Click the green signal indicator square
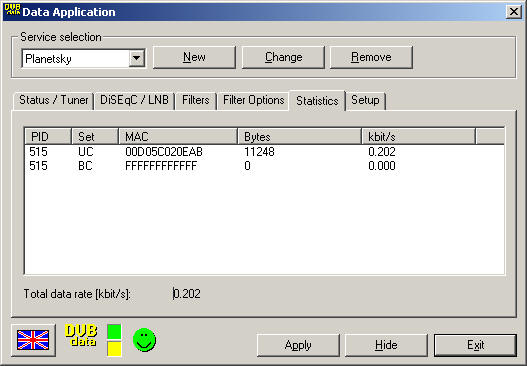The width and height of the screenshot is (527, 366). pos(114,331)
